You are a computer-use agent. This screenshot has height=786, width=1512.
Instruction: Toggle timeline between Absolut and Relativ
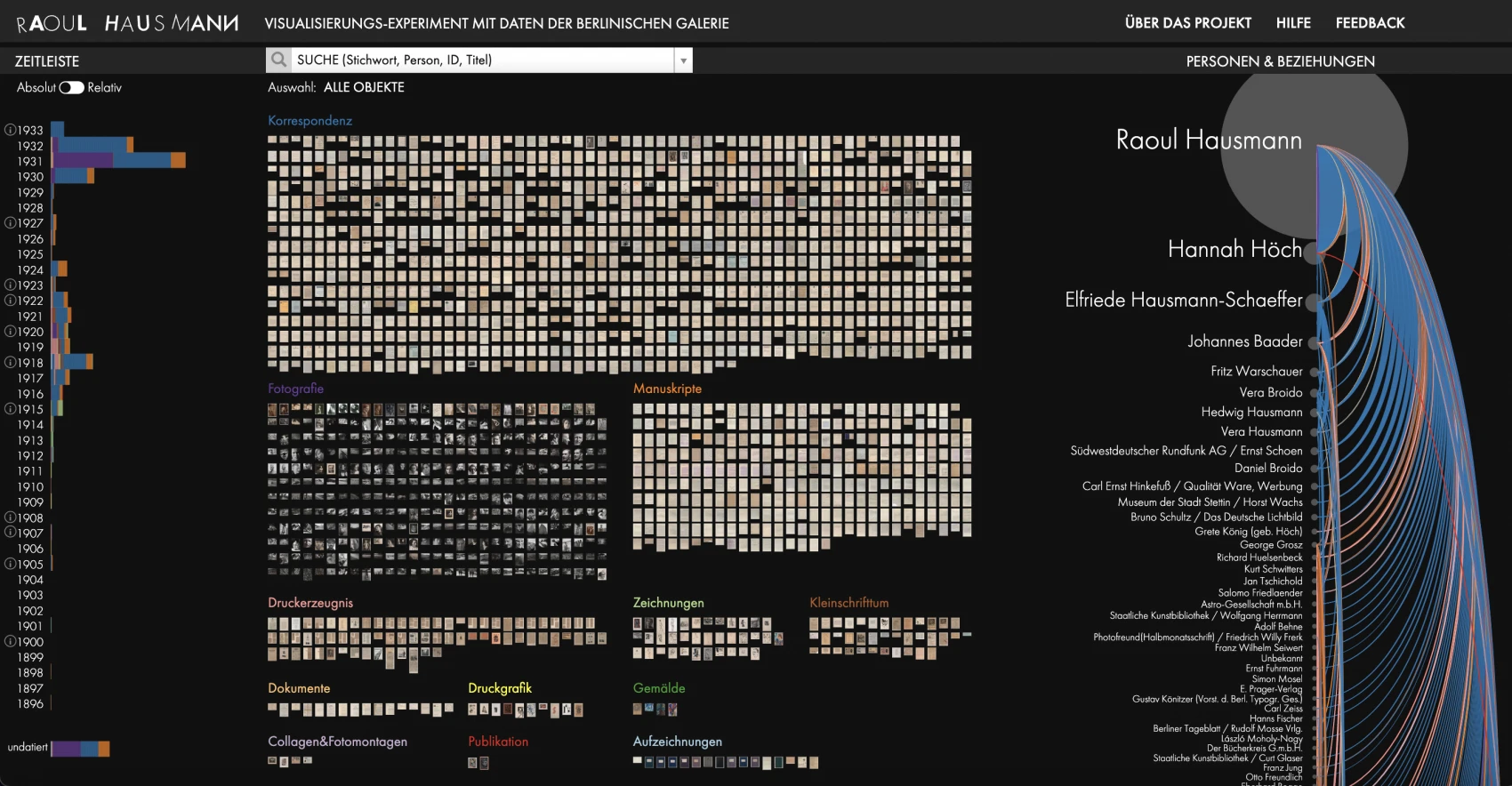(71, 87)
